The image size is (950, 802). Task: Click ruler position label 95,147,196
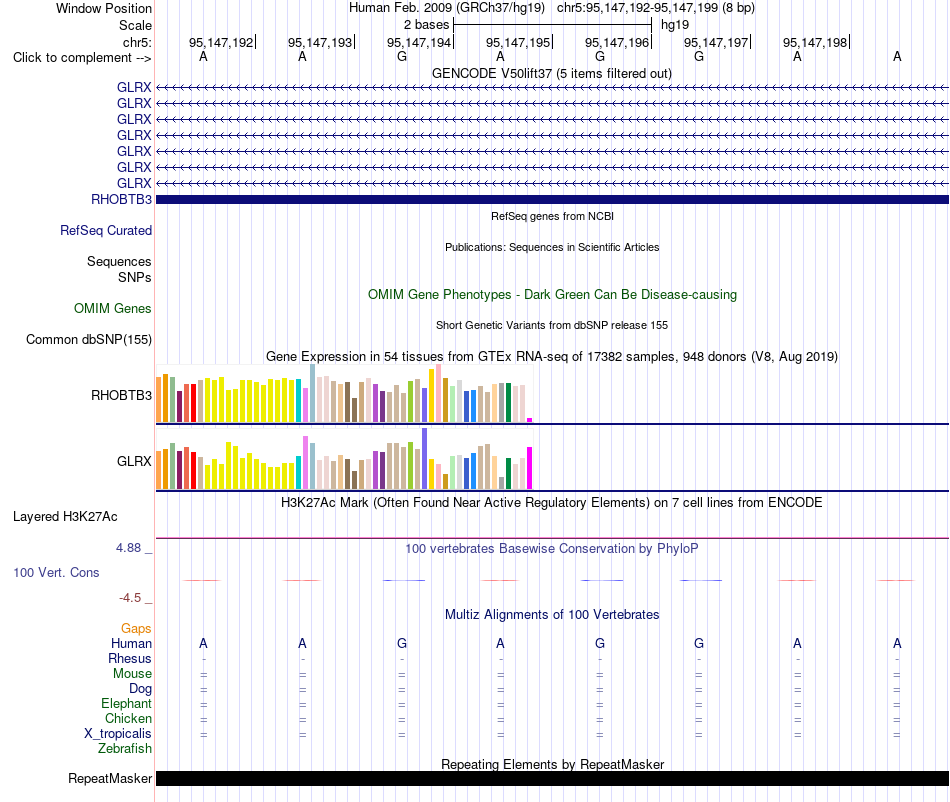(x=617, y=42)
